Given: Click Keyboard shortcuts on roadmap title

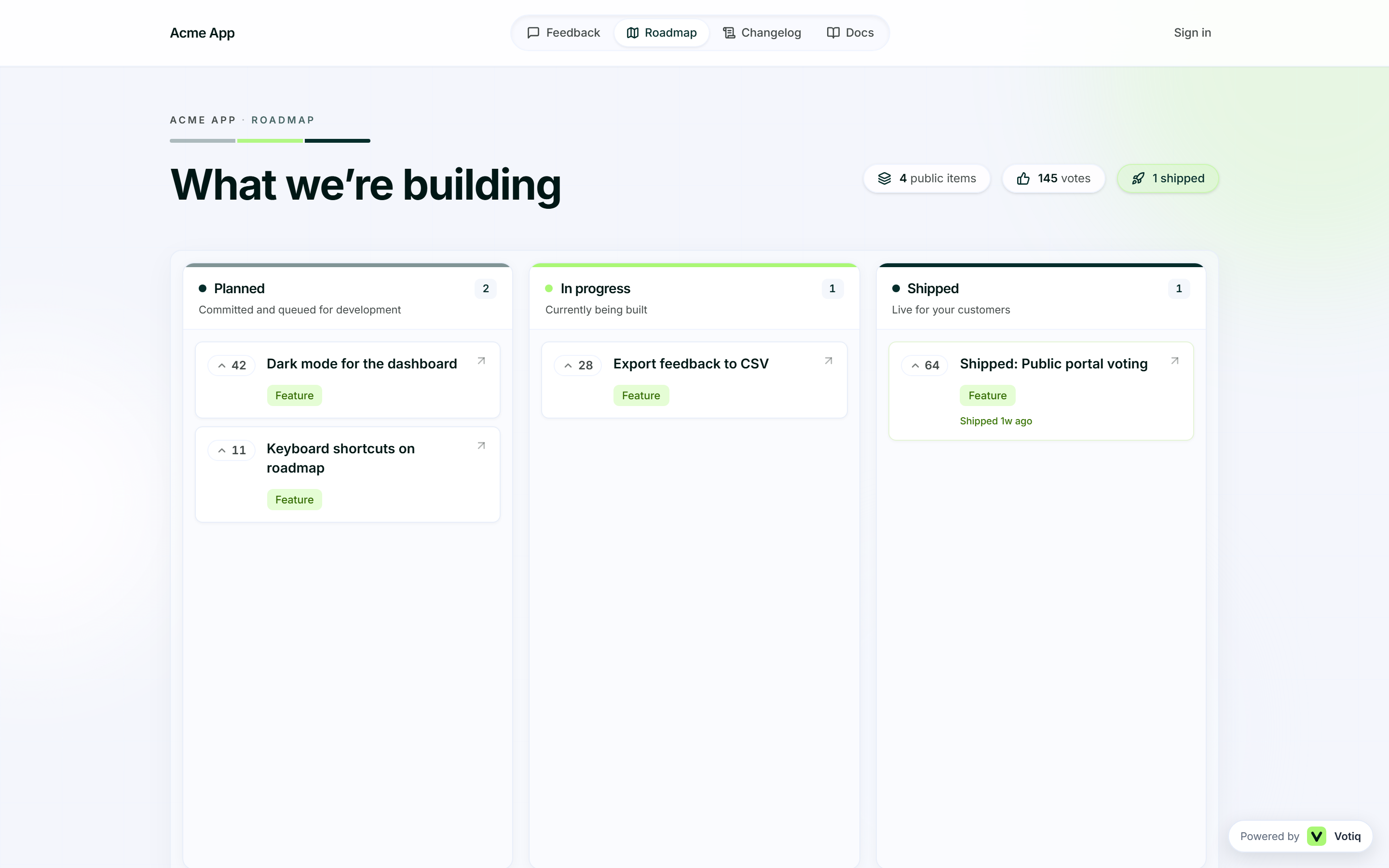Looking at the screenshot, I should click(340, 458).
